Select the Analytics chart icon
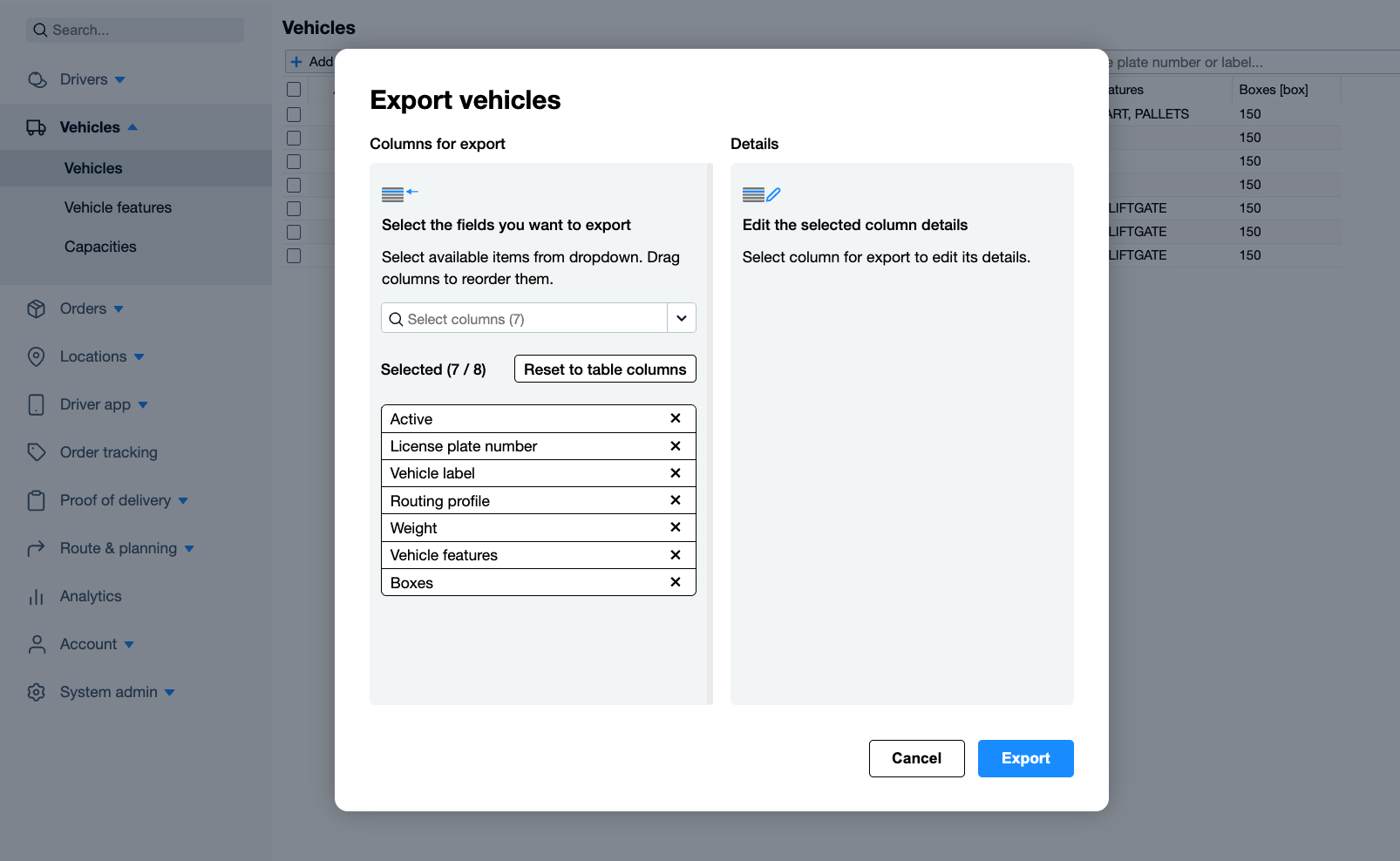The image size is (1400, 861). [x=36, y=596]
